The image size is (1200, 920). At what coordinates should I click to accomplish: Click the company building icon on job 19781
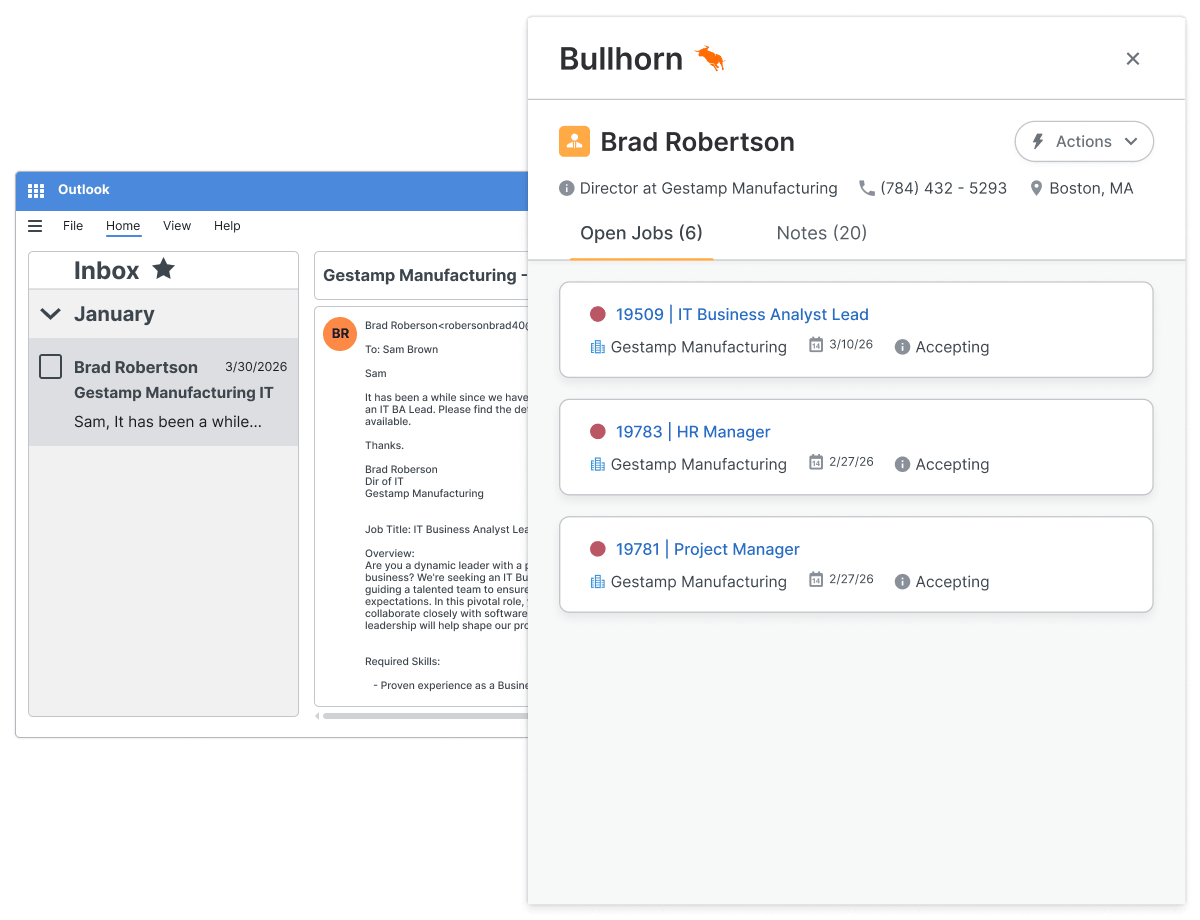click(x=598, y=581)
